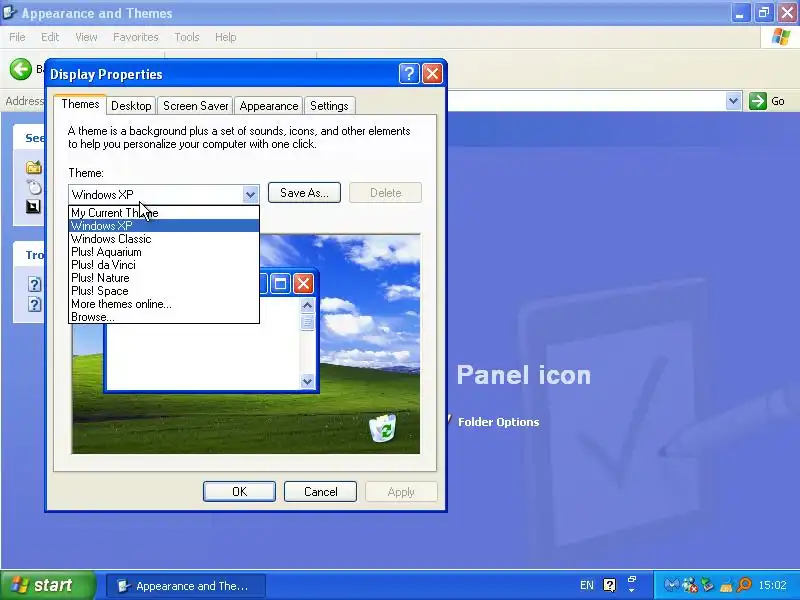Click the Display Properties help question mark button
800x600 pixels.
coord(409,74)
